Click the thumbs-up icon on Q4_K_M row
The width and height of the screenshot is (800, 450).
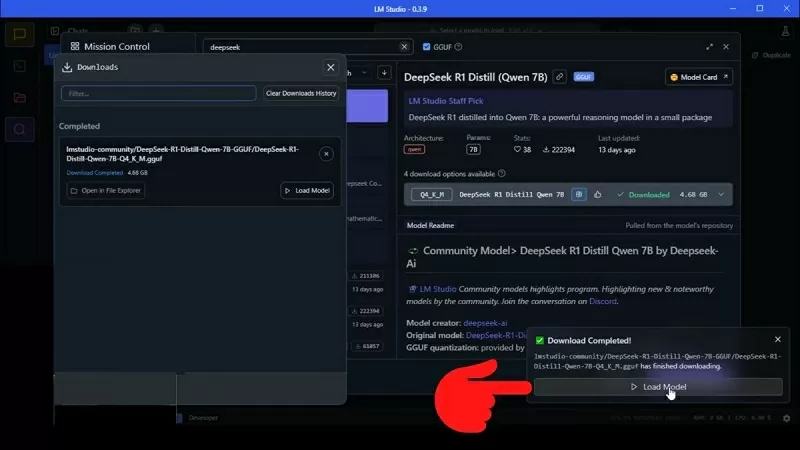pos(598,194)
